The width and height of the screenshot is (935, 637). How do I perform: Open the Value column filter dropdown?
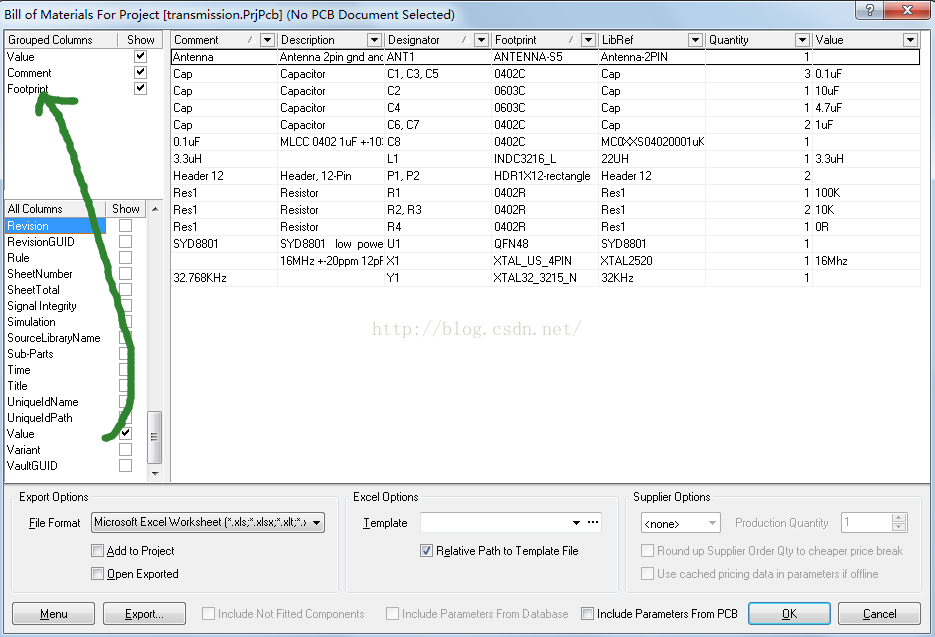(x=910, y=40)
